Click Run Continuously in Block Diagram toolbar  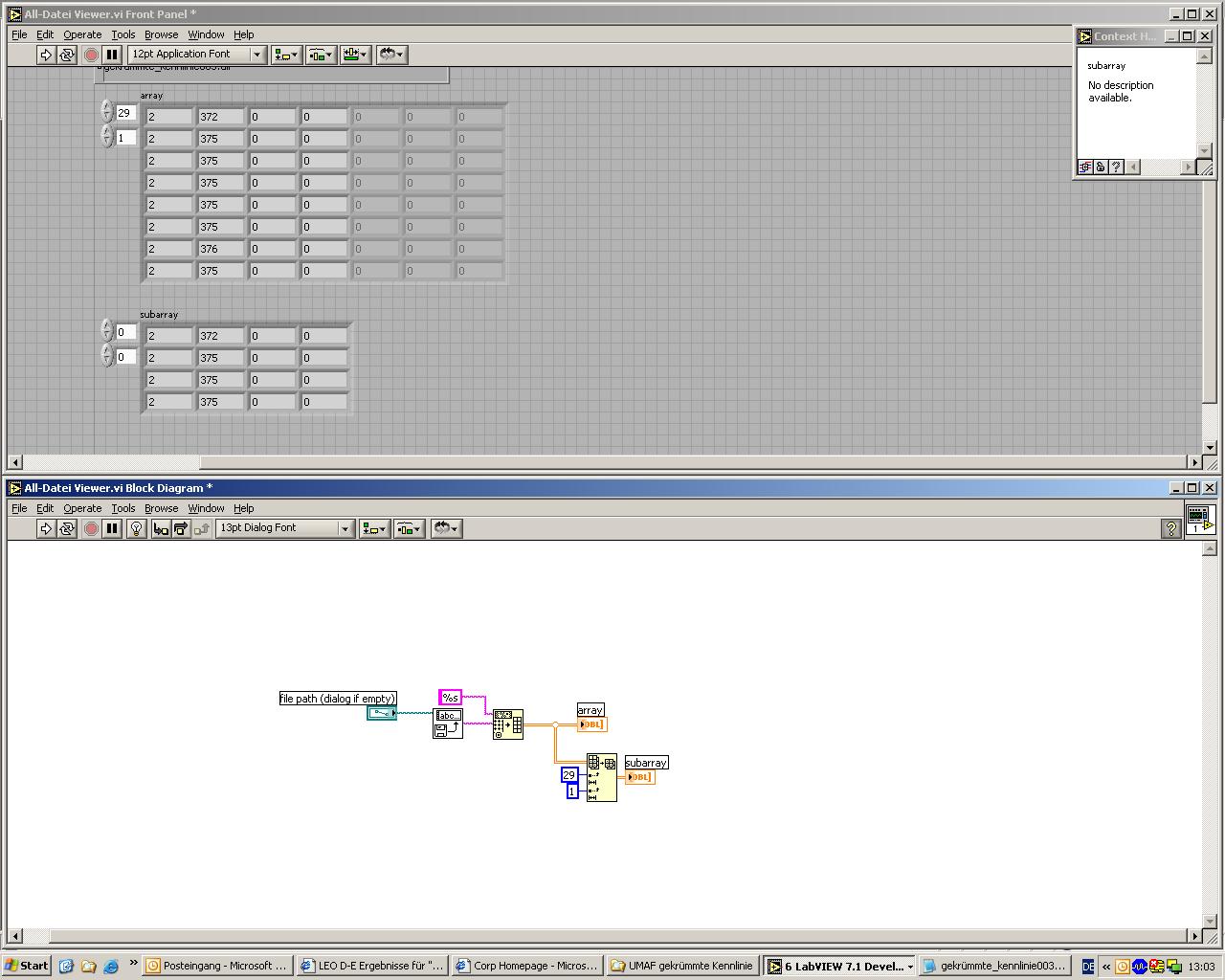click(67, 528)
